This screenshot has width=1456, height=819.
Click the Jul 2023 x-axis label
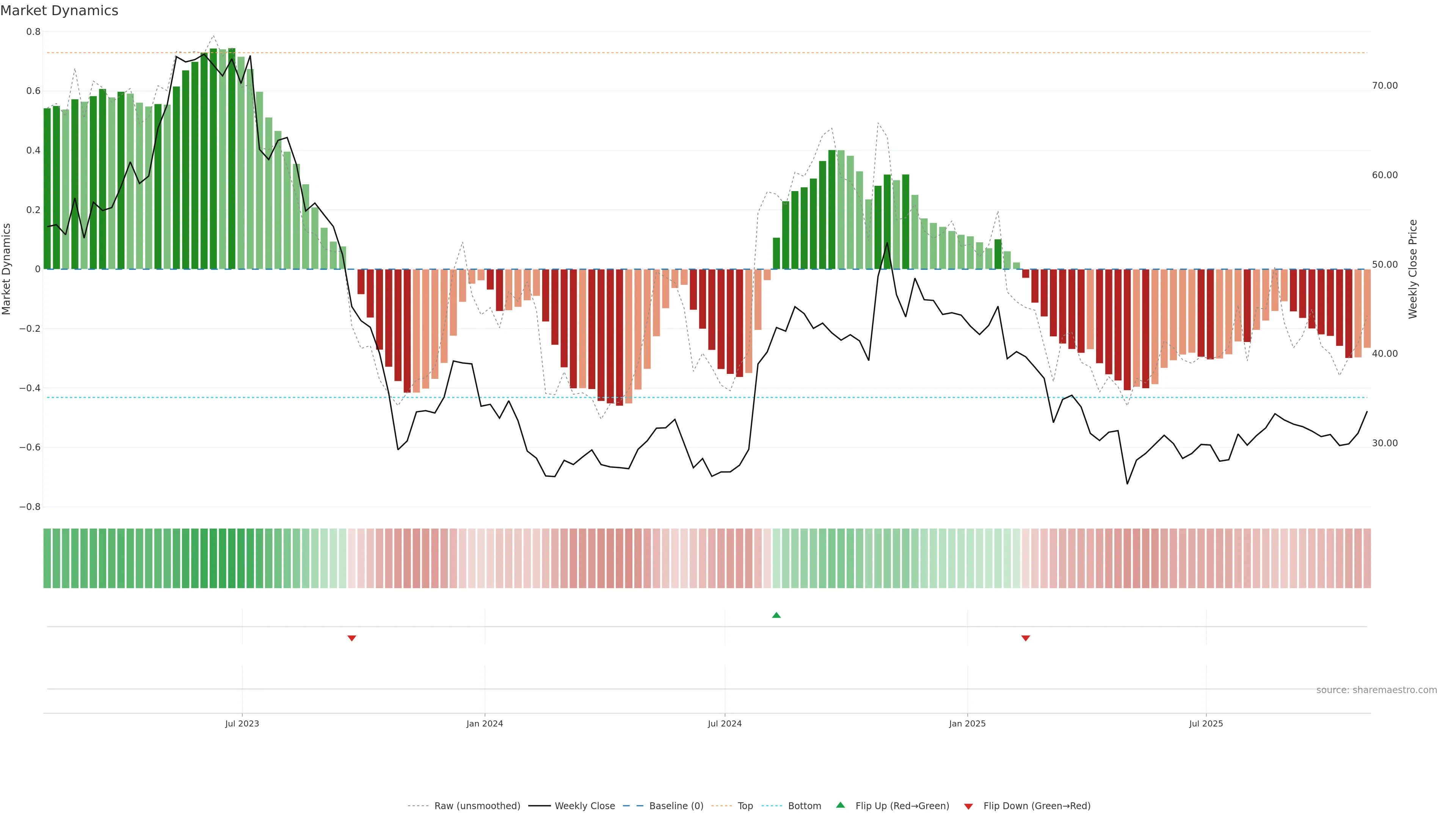[242, 723]
